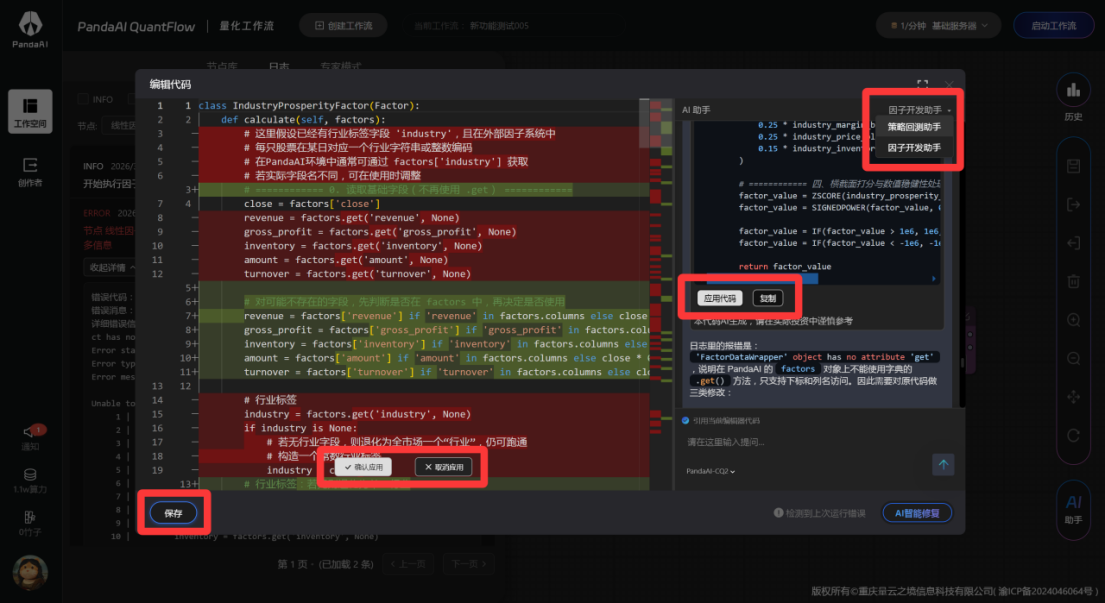Viewport: 1105px width, 603px height.
Task: Click the 检测到上次运行错误 status text
Action: click(825, 513)
